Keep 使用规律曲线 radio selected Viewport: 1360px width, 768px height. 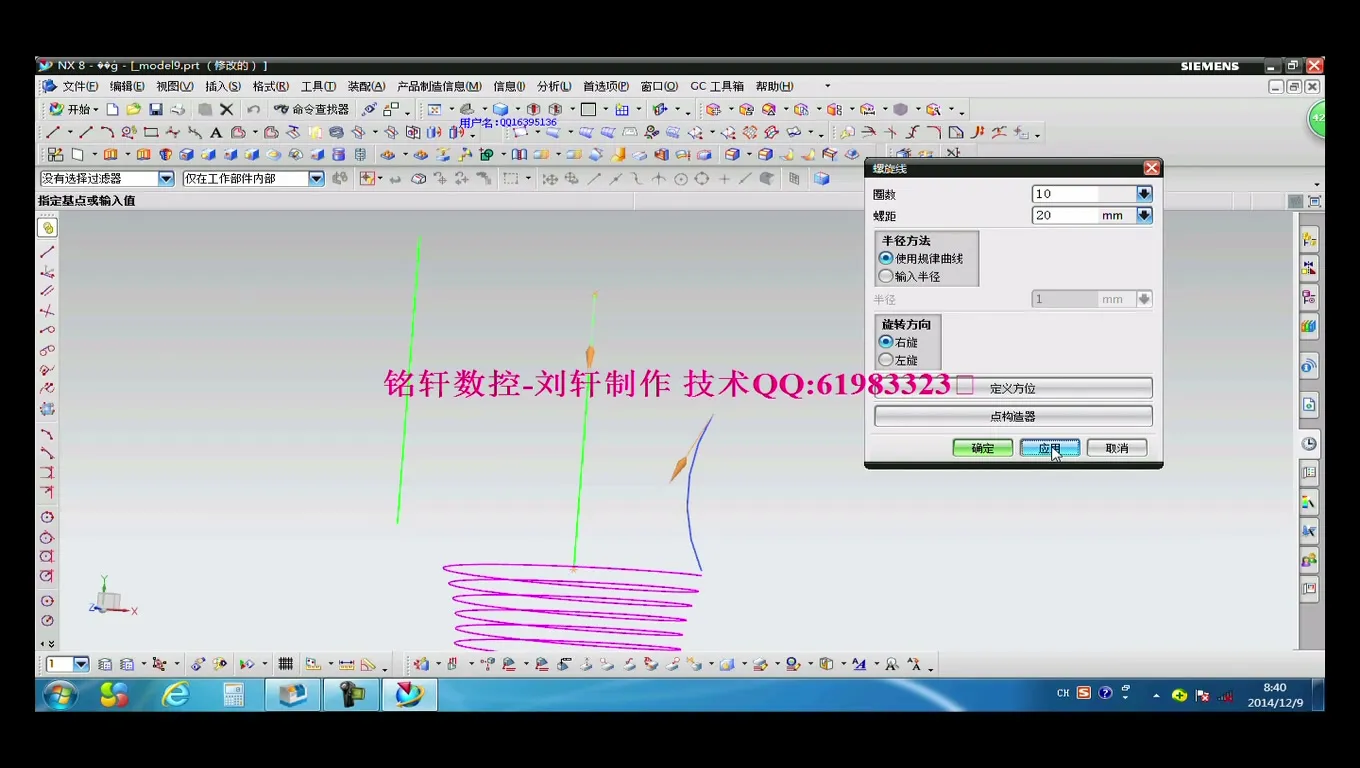pyautogui.click(x=886, y=258)
